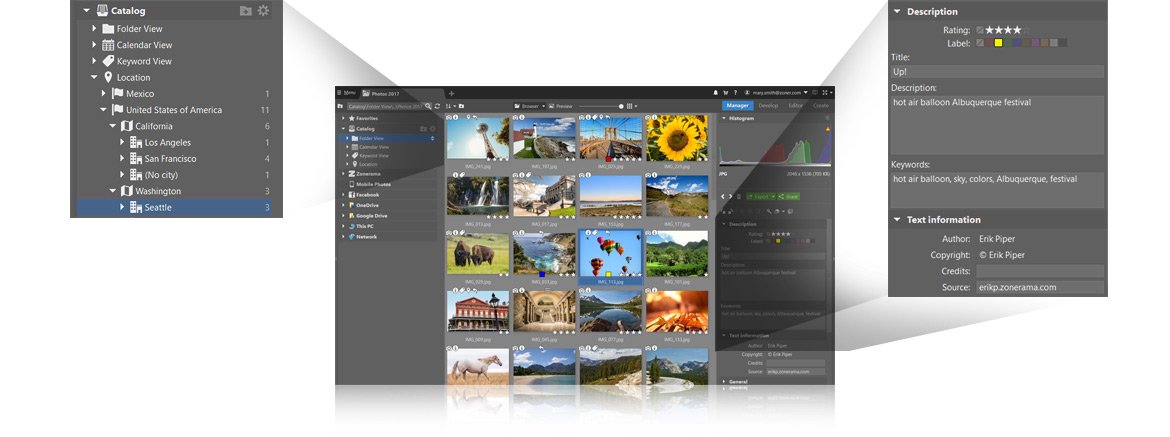Adjust the thumbnail size slider handle
The width and height of the screenshot is (1170, 437).
(x=622, y=106)
